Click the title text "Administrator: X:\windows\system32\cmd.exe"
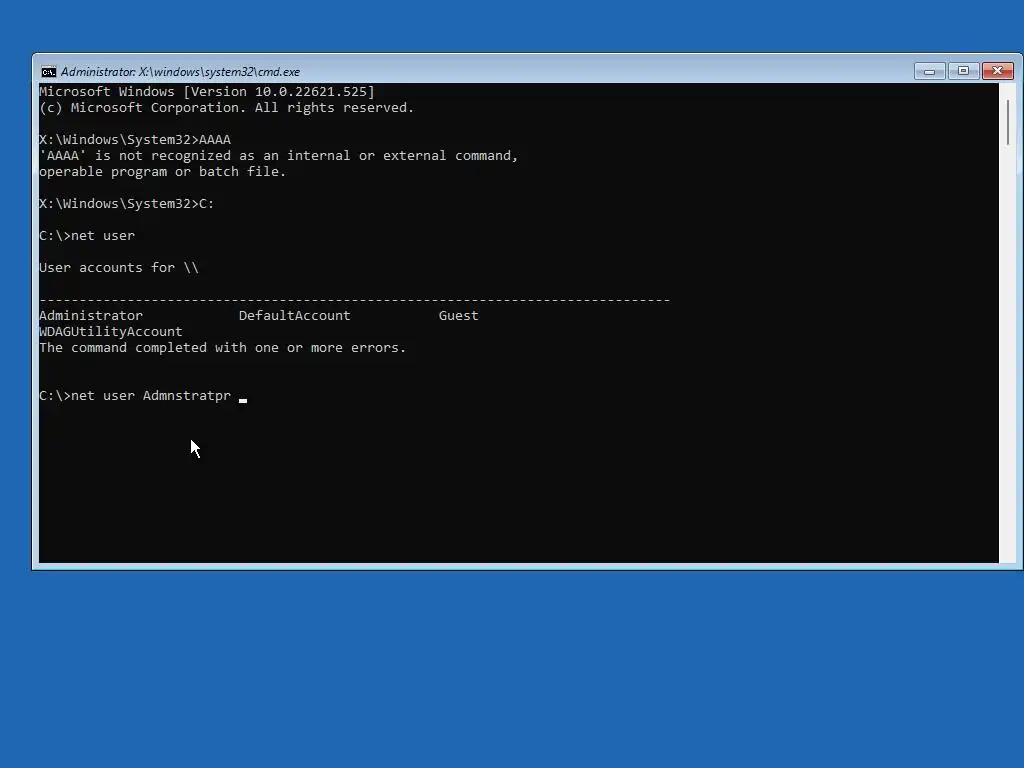Viewport: 1024px width, 768px height. click(180, 72)
